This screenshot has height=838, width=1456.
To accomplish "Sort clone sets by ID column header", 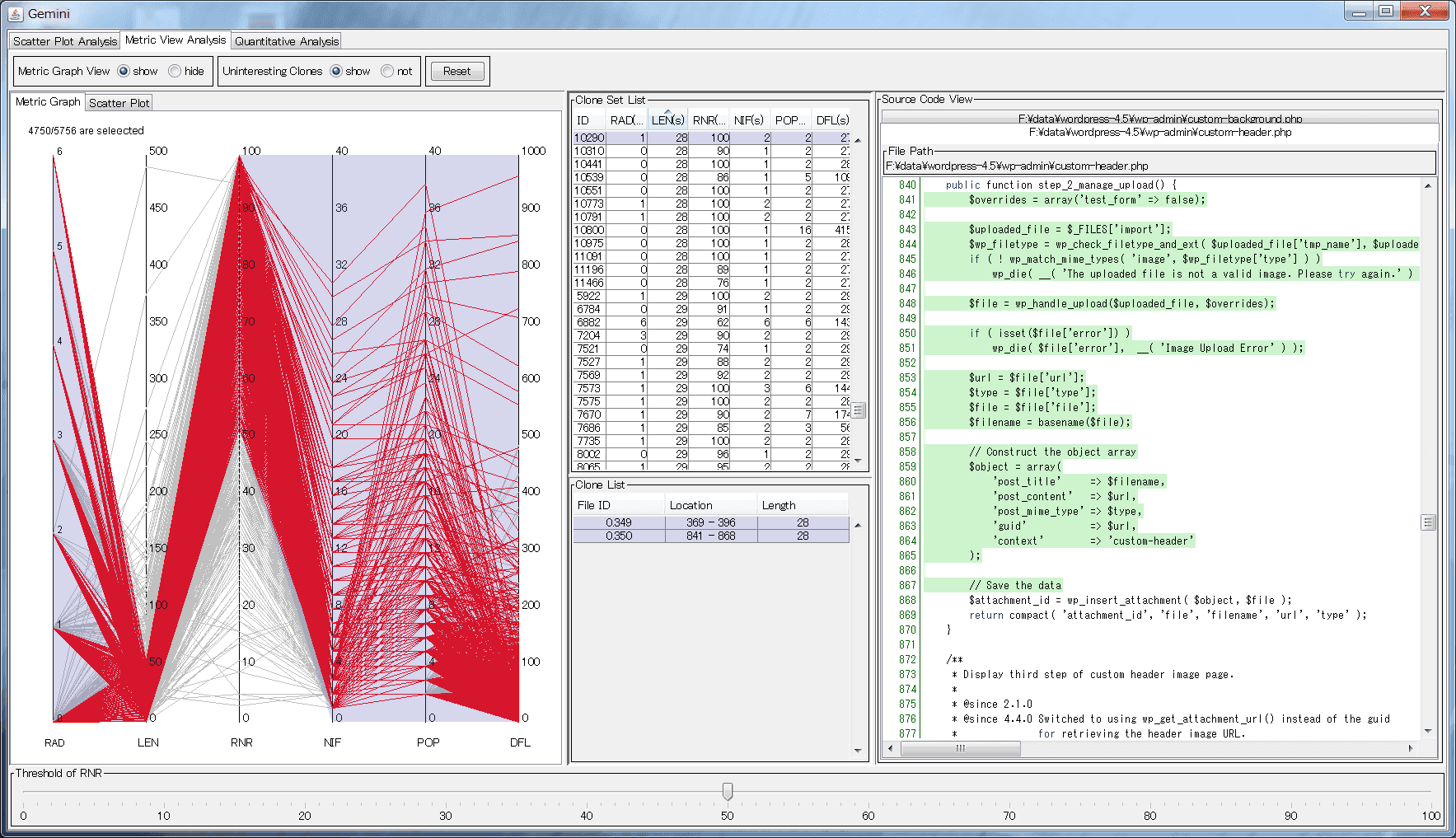I will 583,120.
